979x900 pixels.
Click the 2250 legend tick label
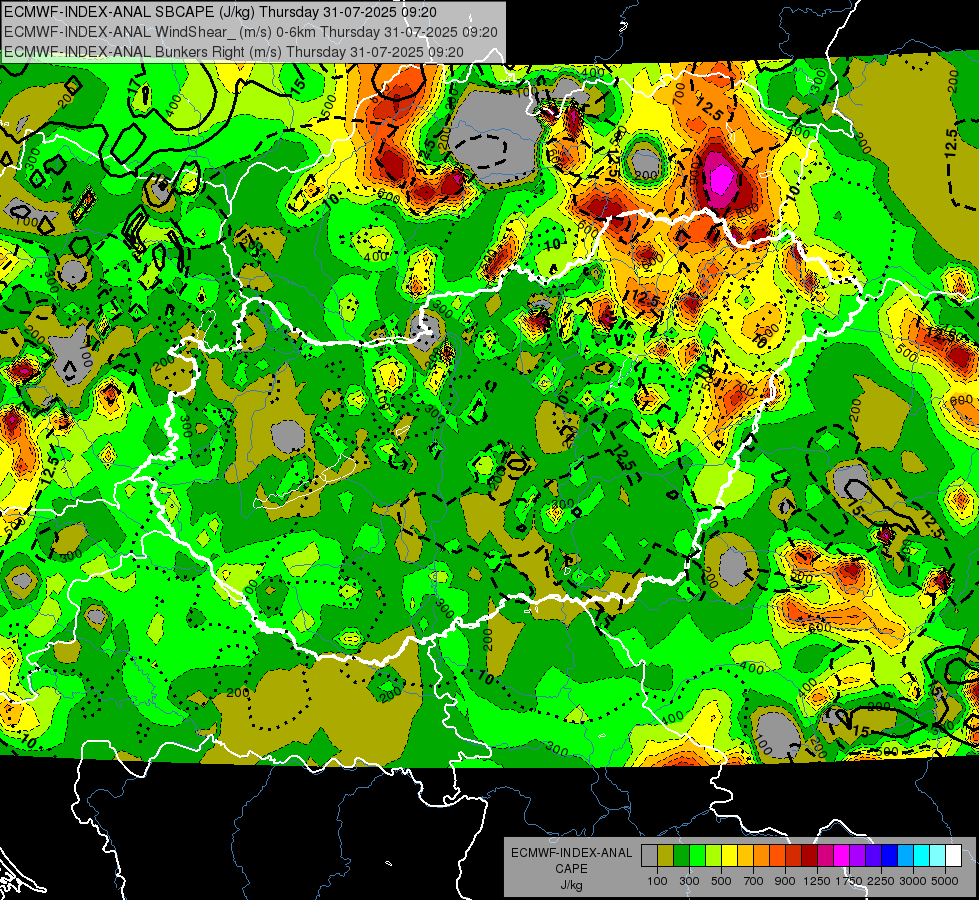880,881
